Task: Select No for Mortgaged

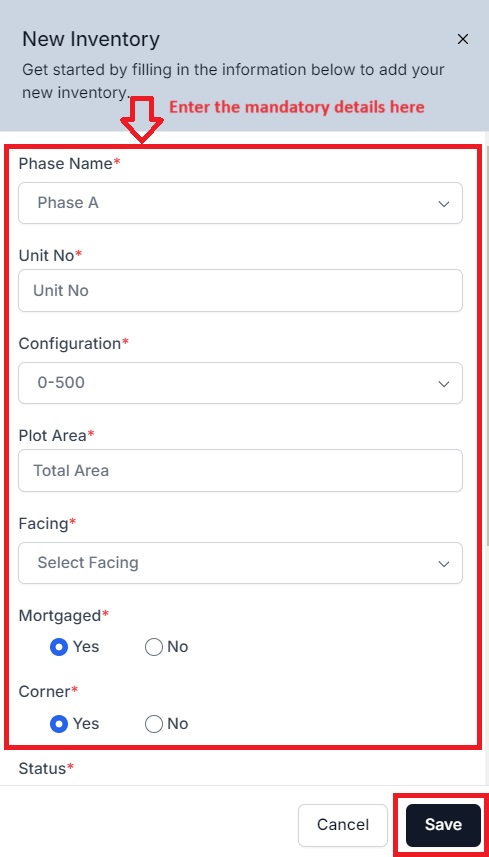Action: [154, 647]
